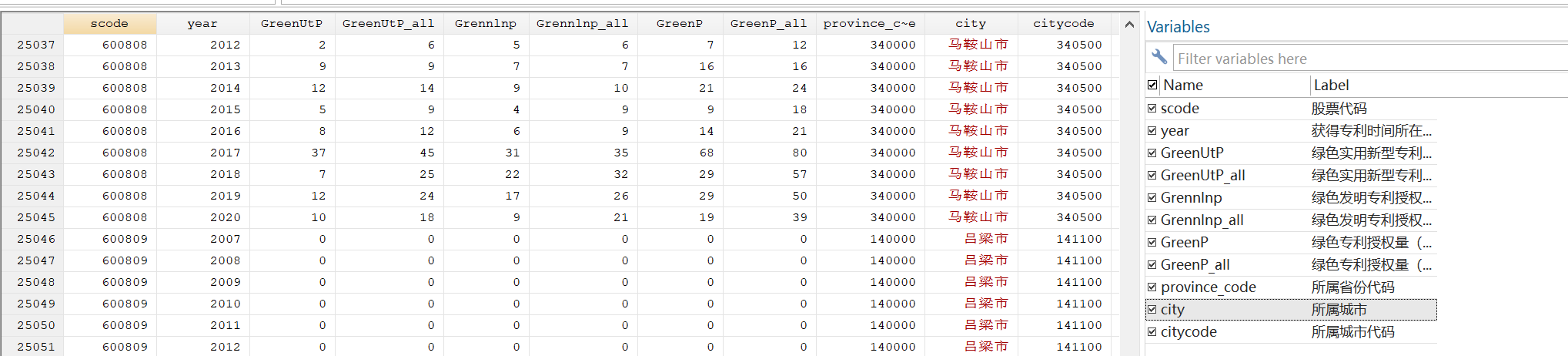Click the GreenUtP variable name in list
Viewport: 1568px width, 356px height.
[x=1192, y=153]
